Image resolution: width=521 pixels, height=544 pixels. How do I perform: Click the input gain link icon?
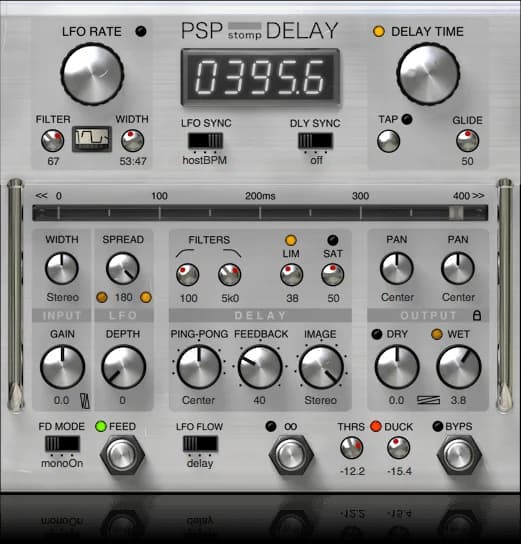coord(85,401)
